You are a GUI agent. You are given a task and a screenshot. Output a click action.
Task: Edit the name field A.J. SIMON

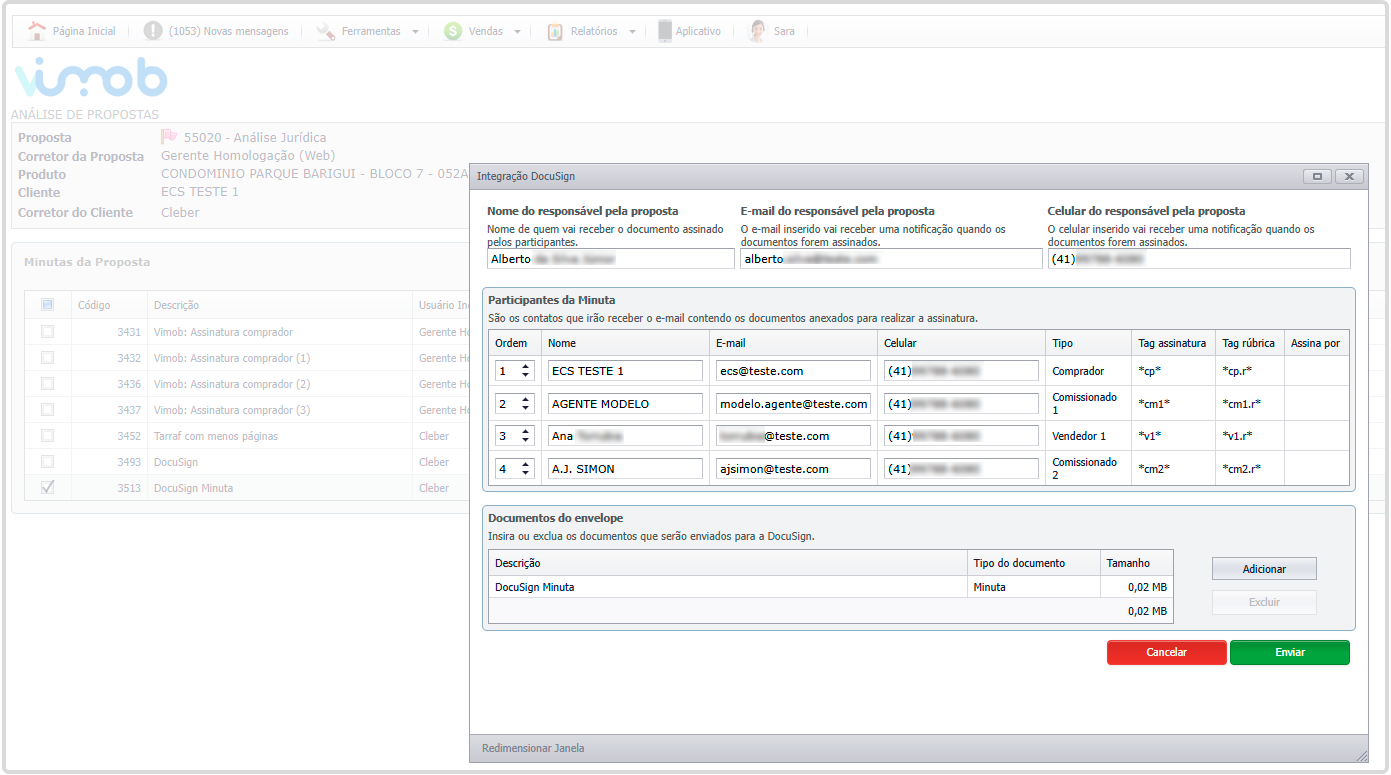tap(625, 469)
